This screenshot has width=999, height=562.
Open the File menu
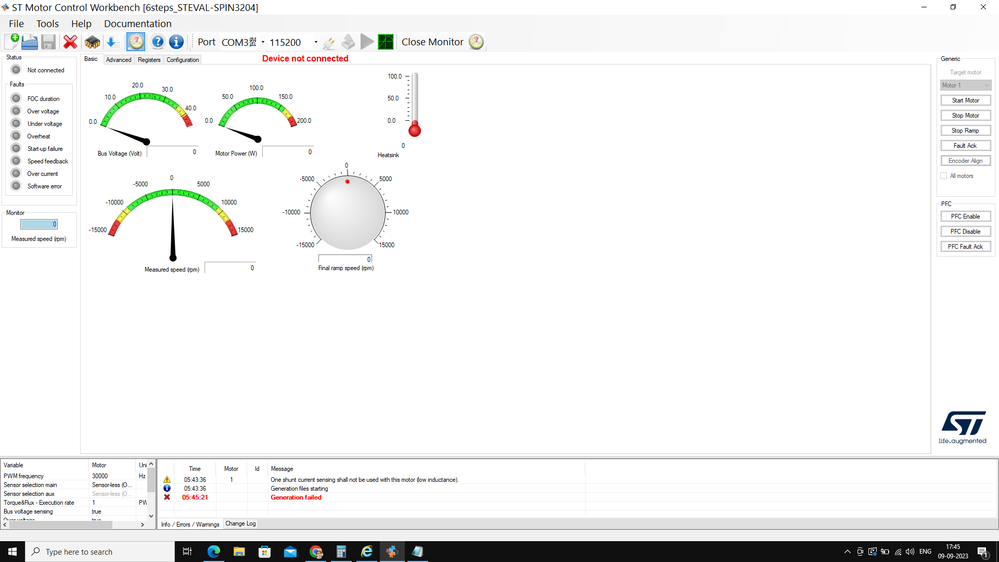16,24
